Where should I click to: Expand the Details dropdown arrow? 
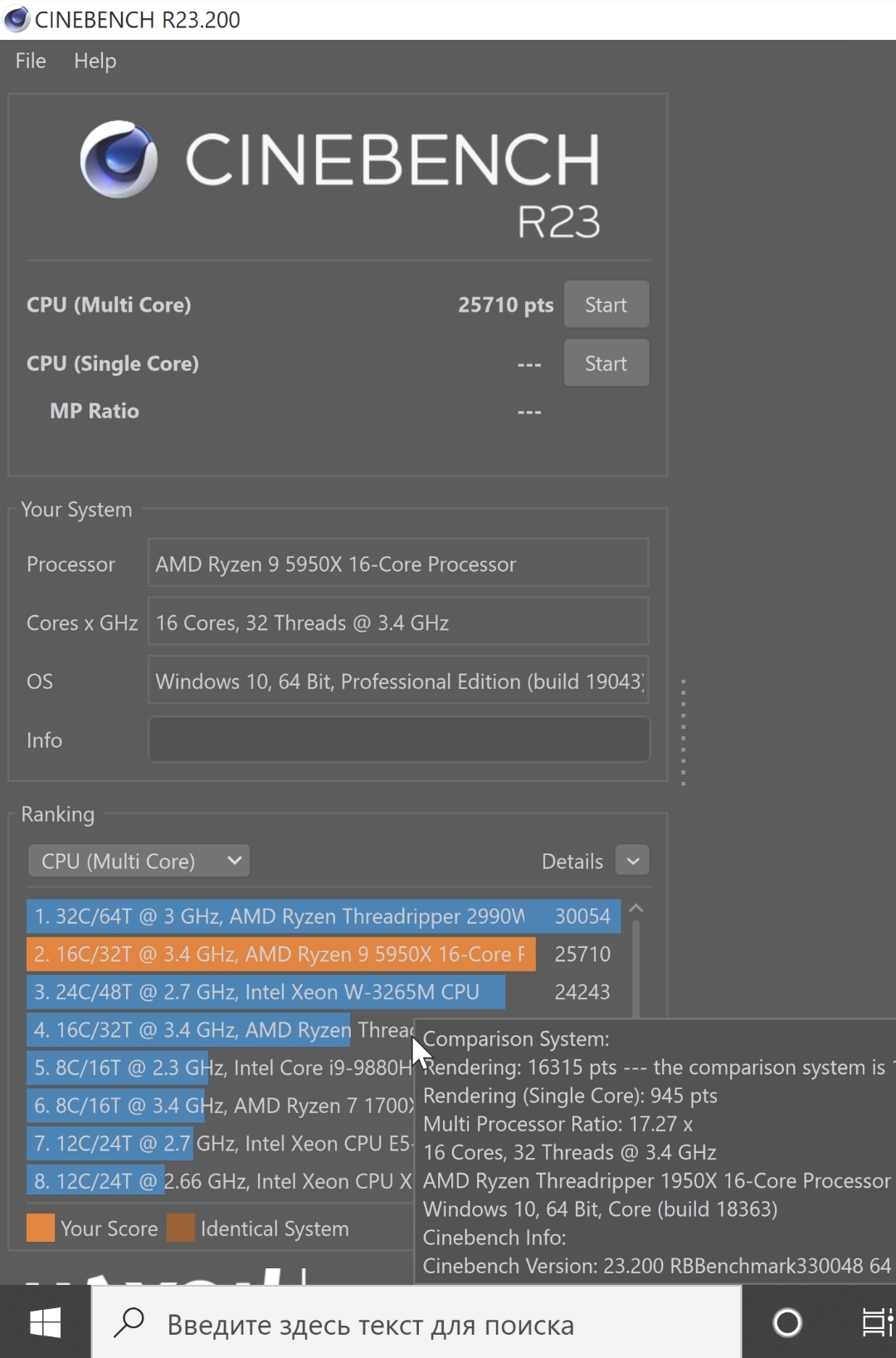coord(633,861)
